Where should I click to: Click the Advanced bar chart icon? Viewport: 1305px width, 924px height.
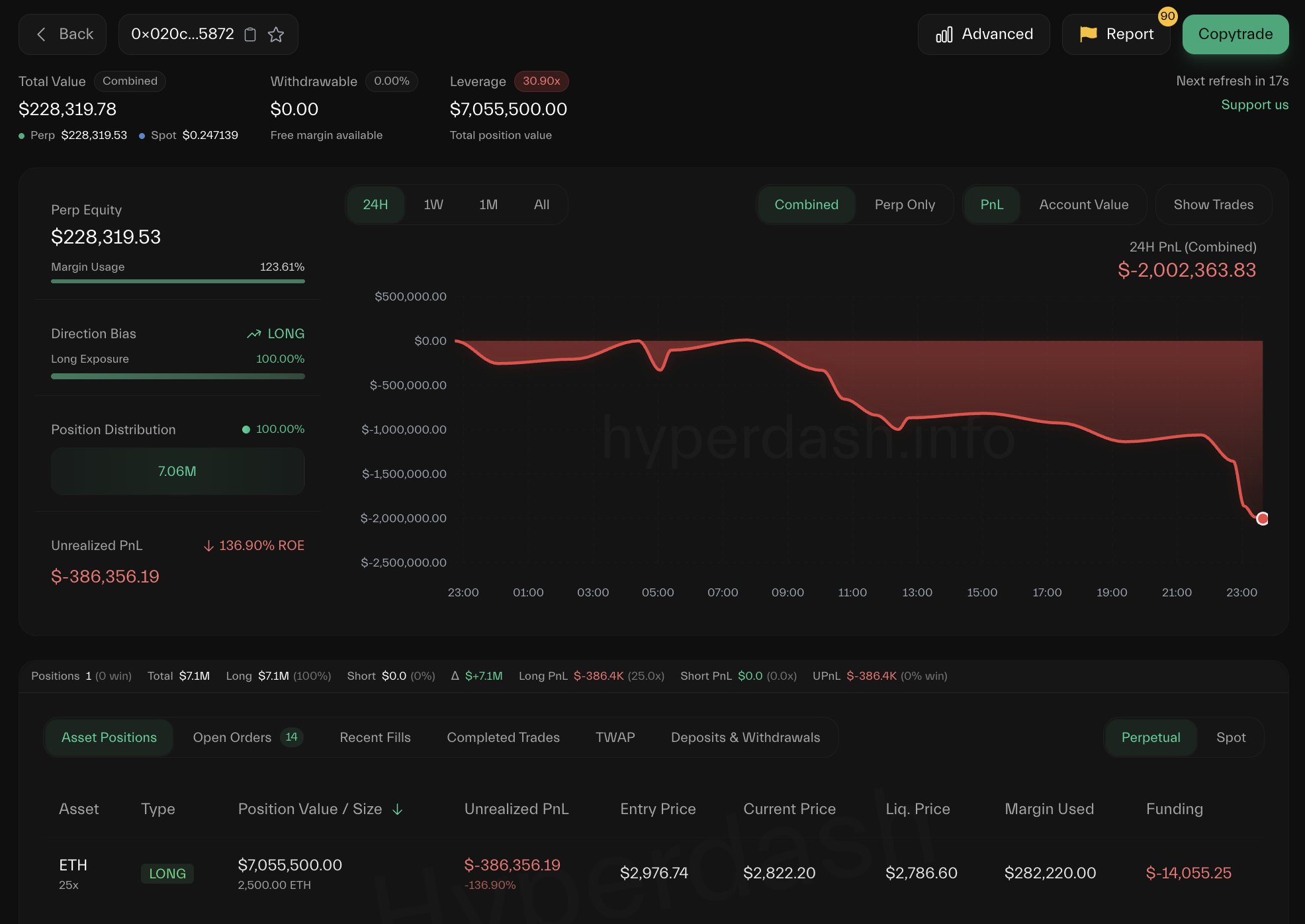click(x=944, y=34)
